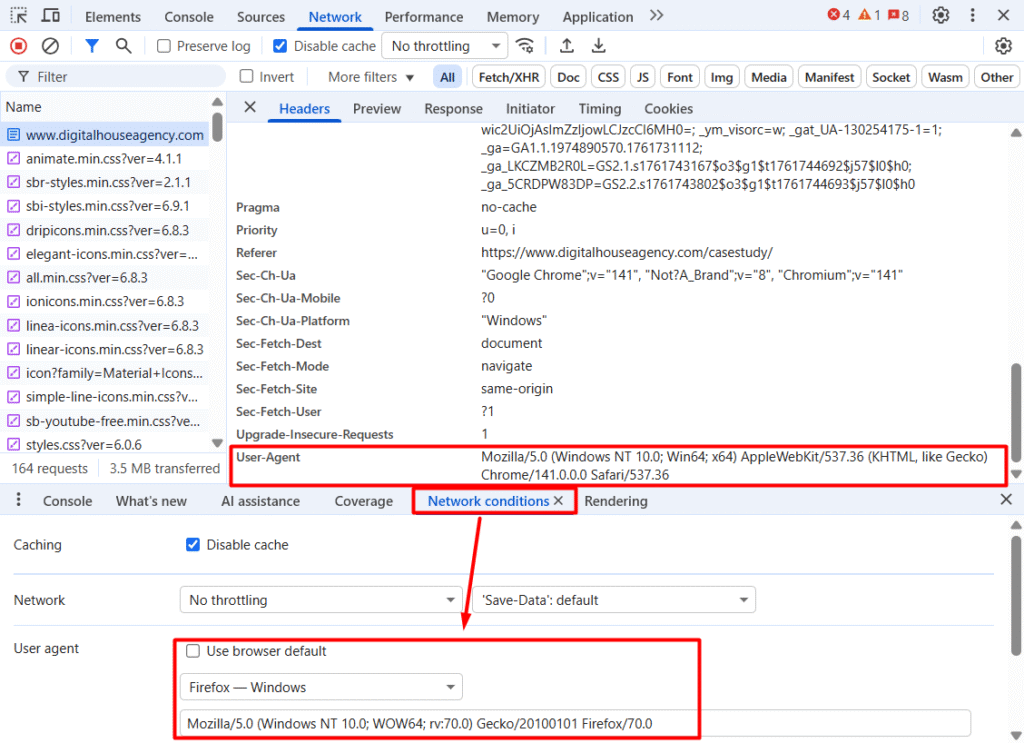This screenshot has height=743, width=1024.
Task: Tick the Invert filter checkbox
Action: pos(247,77)
